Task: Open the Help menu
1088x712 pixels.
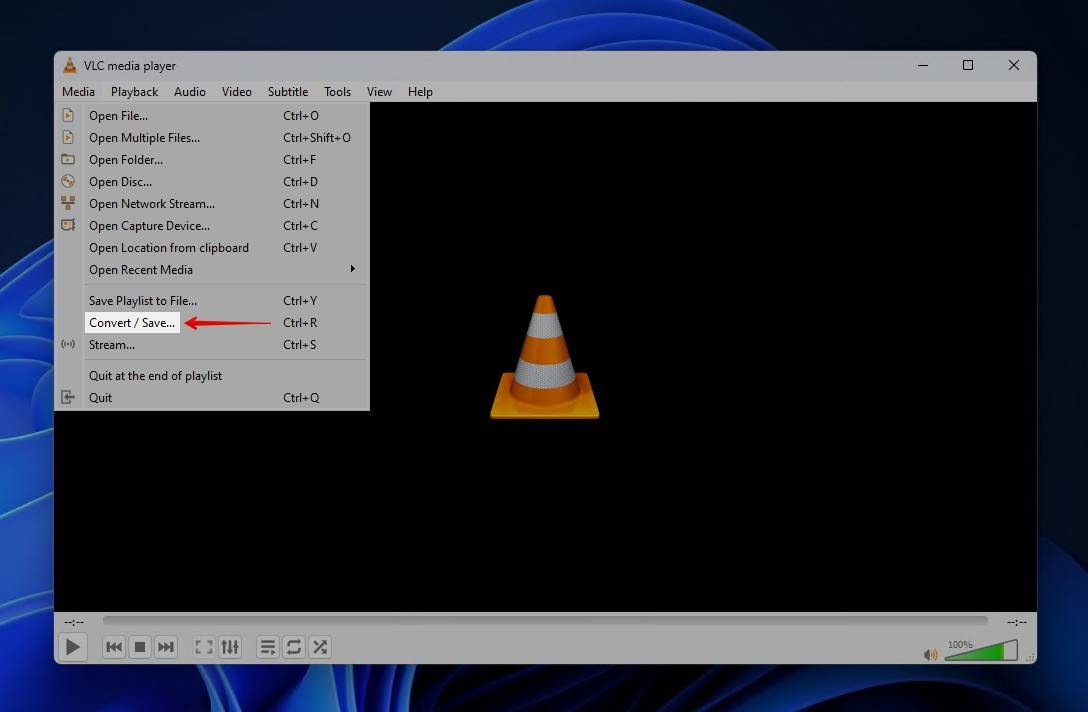Action: tap(420, 92)
